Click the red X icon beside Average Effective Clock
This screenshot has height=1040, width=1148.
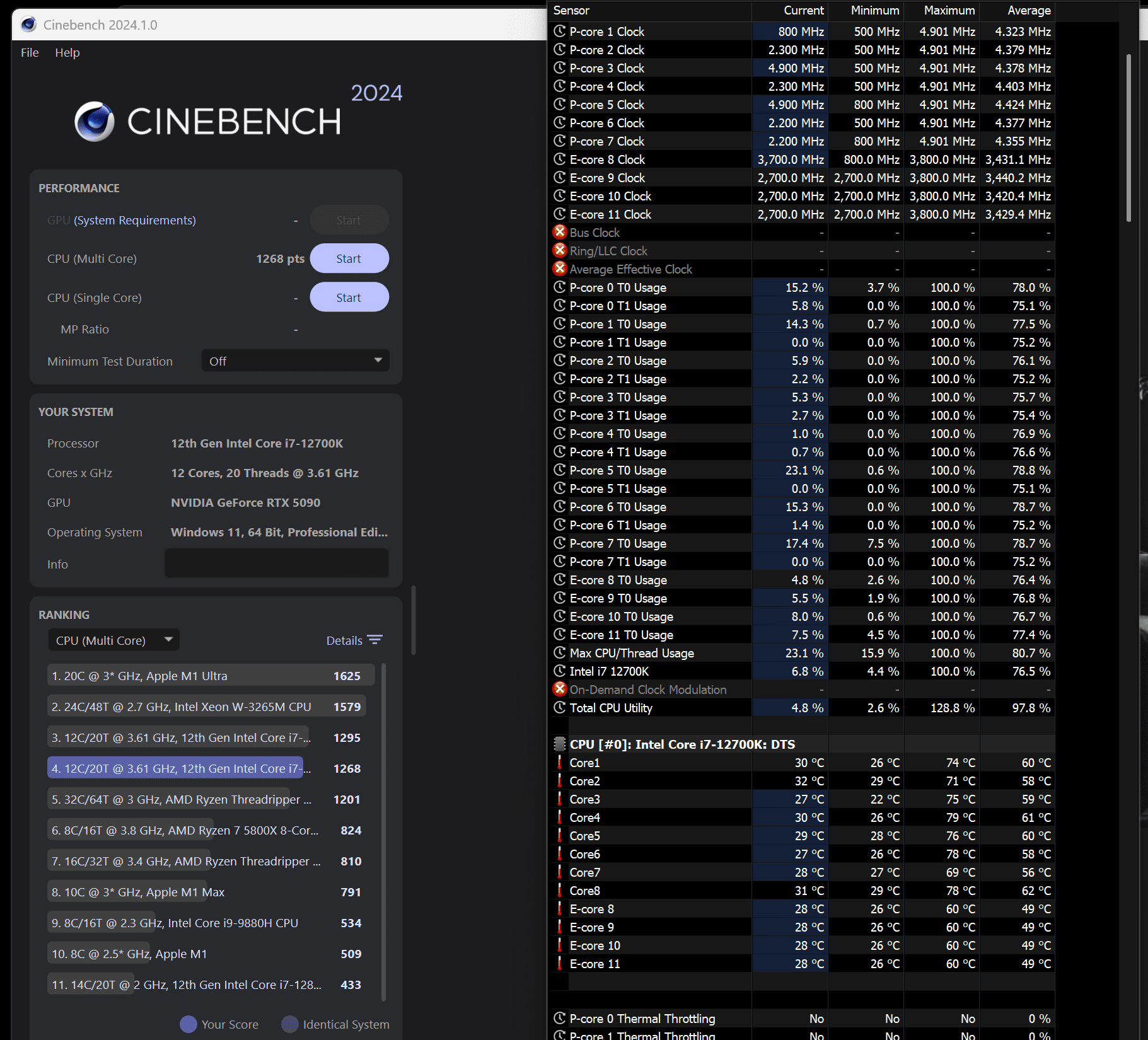(559, 269)
